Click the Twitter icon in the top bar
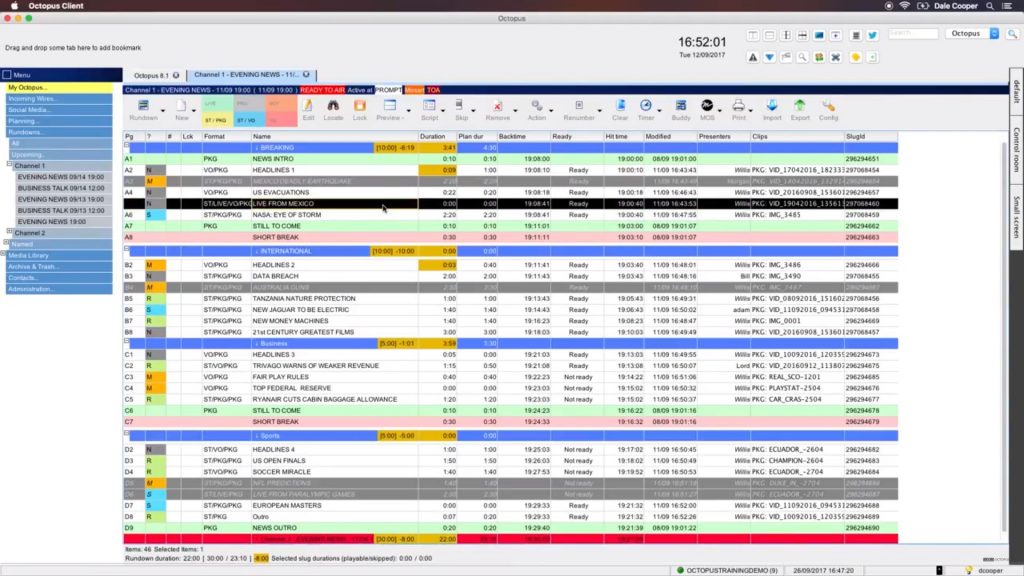 pyautogui.click(x=873, y=36)
